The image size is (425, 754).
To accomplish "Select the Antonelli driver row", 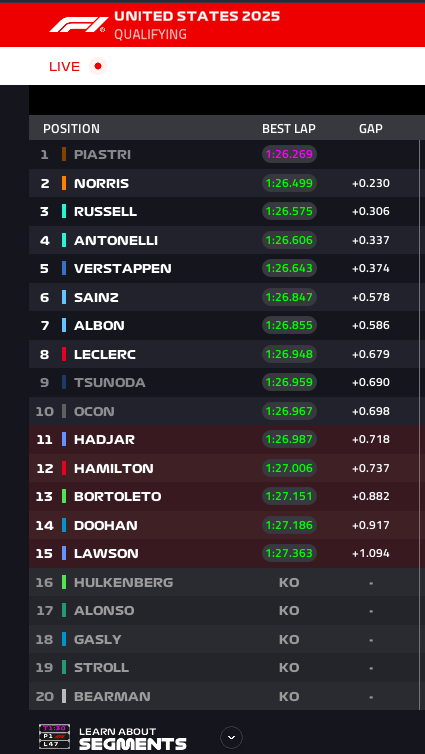I will 224,240.
